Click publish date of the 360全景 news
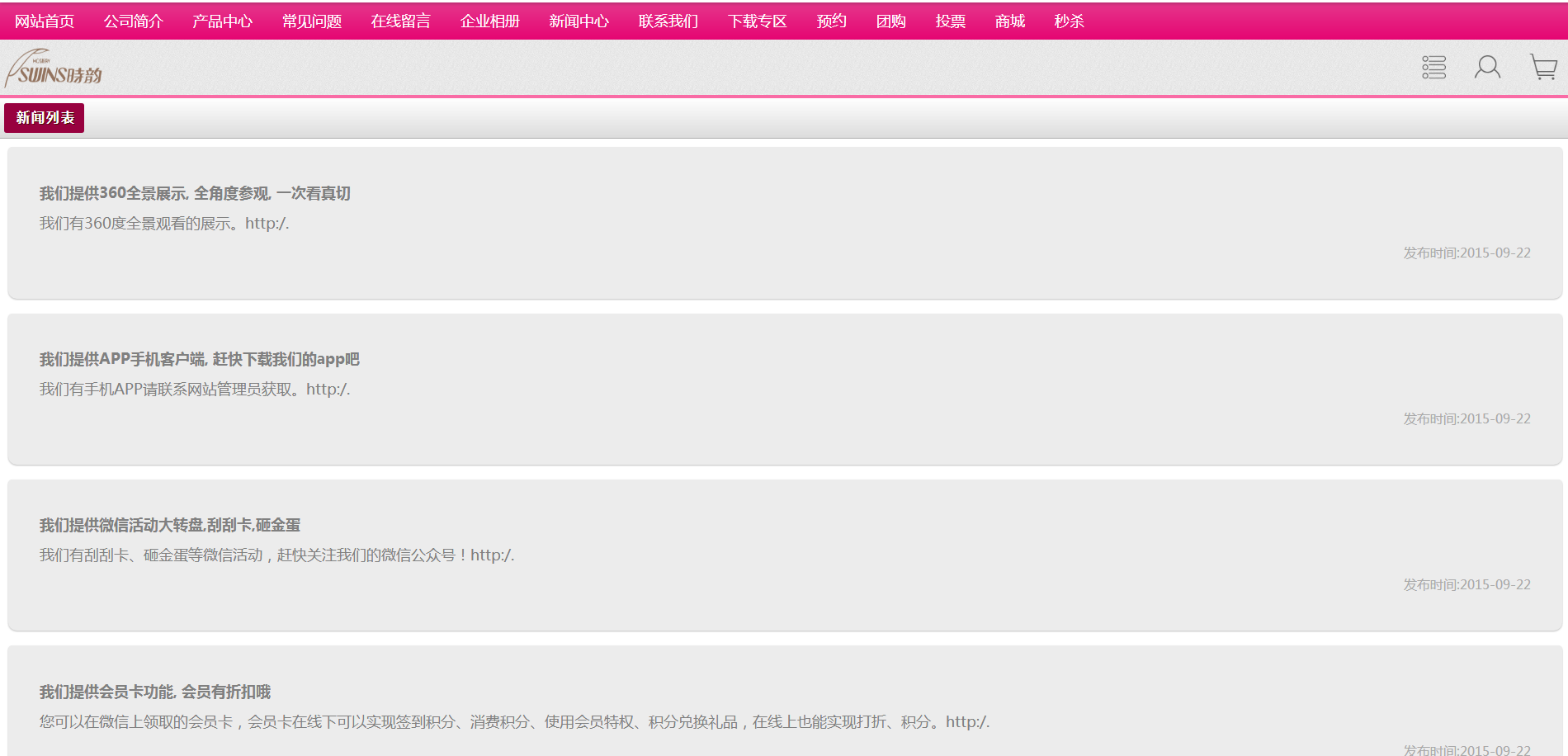1568x756 pixels. pyautogui.click(x=1467, y=253)
